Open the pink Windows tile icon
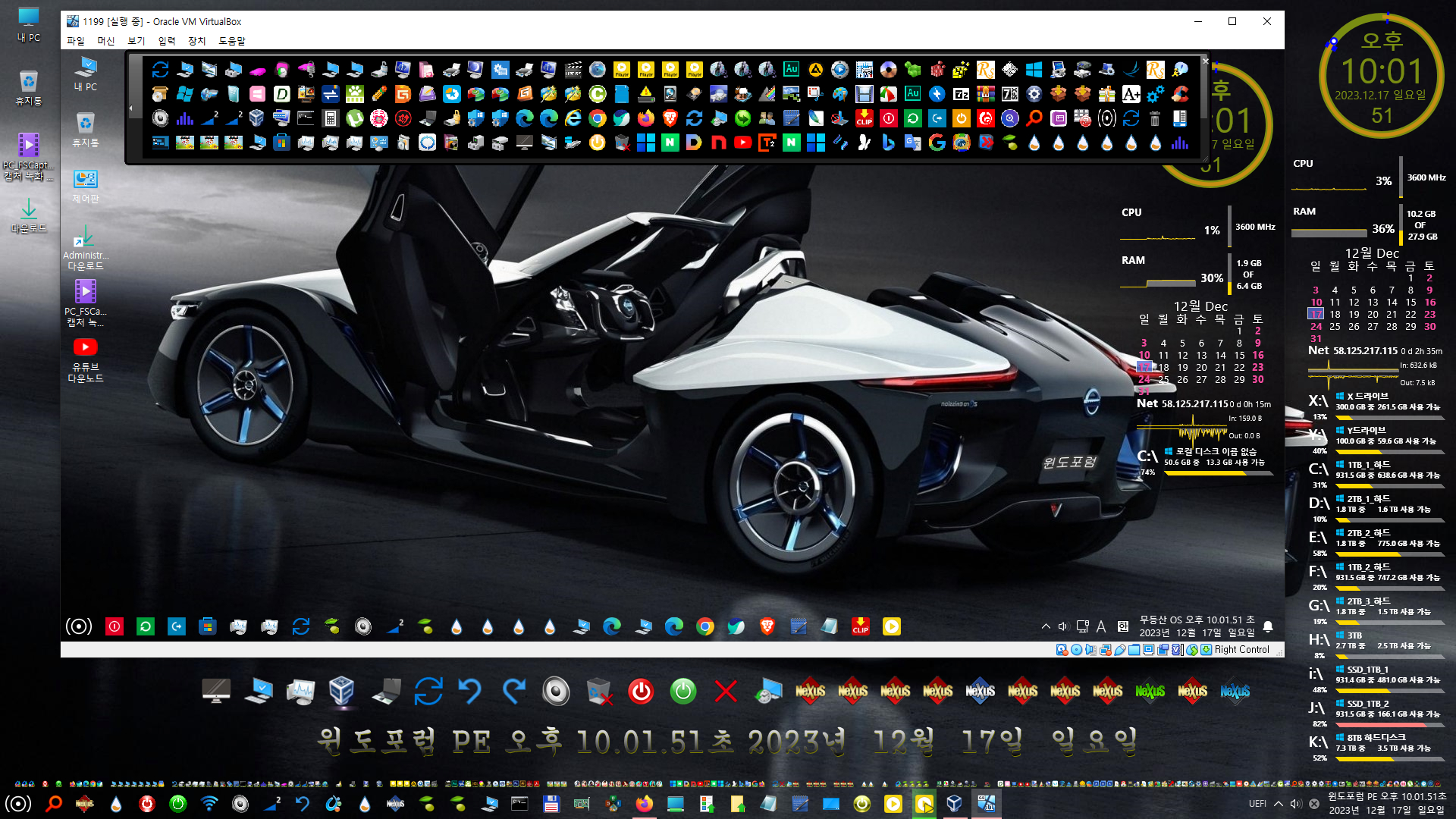Screen dimensions: 1456x819 pyautogui.click(x=258, y=94)
